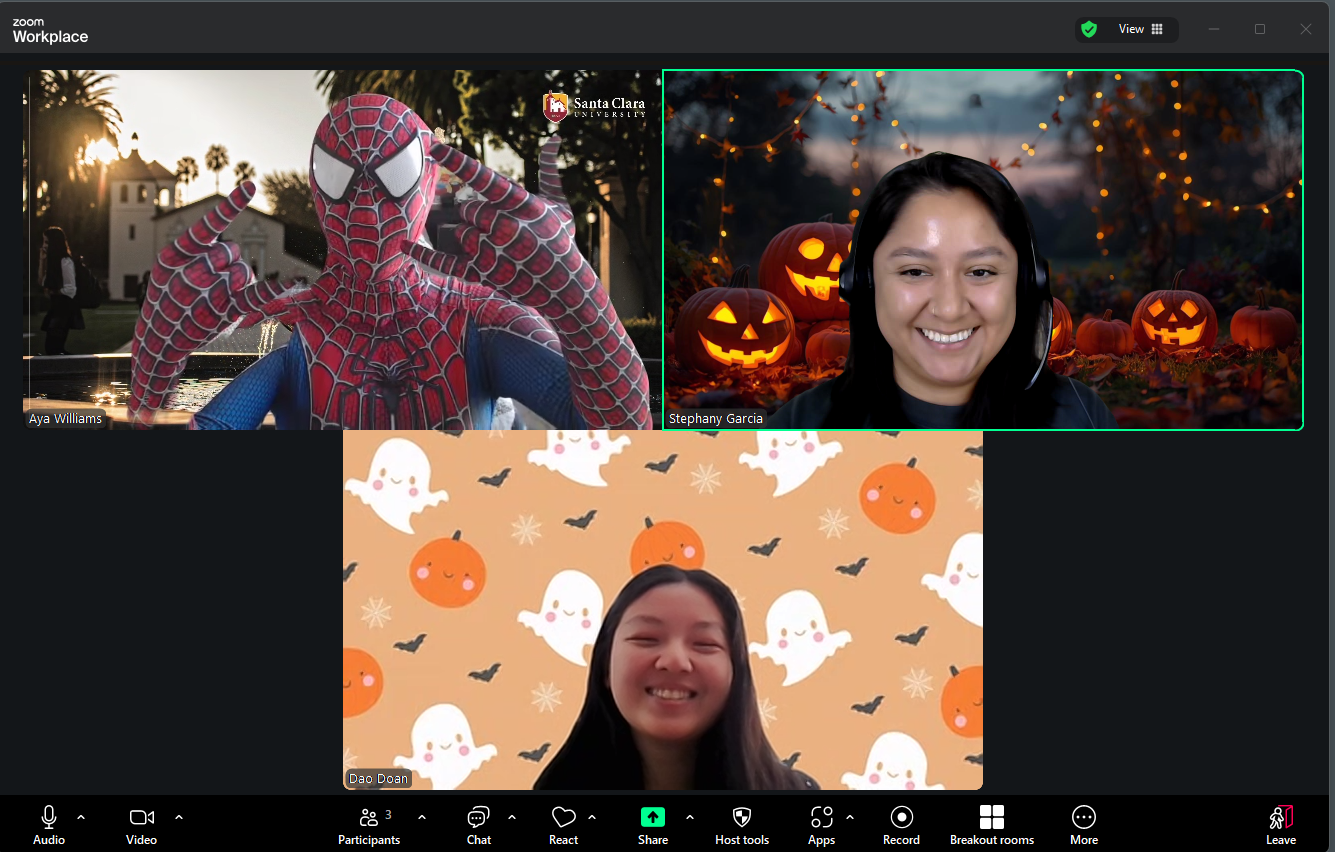Open the Participants panel
This screenshot has height=852, width=1335.
click(368, 824)
